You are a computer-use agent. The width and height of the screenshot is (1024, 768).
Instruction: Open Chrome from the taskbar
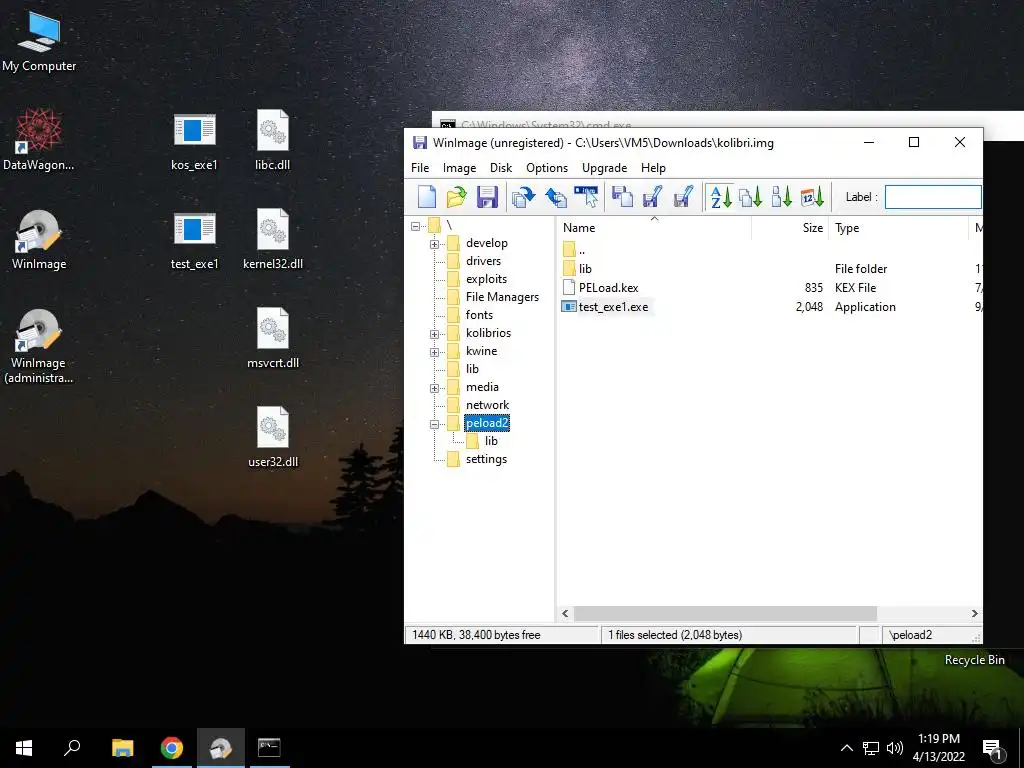point(172,748)
